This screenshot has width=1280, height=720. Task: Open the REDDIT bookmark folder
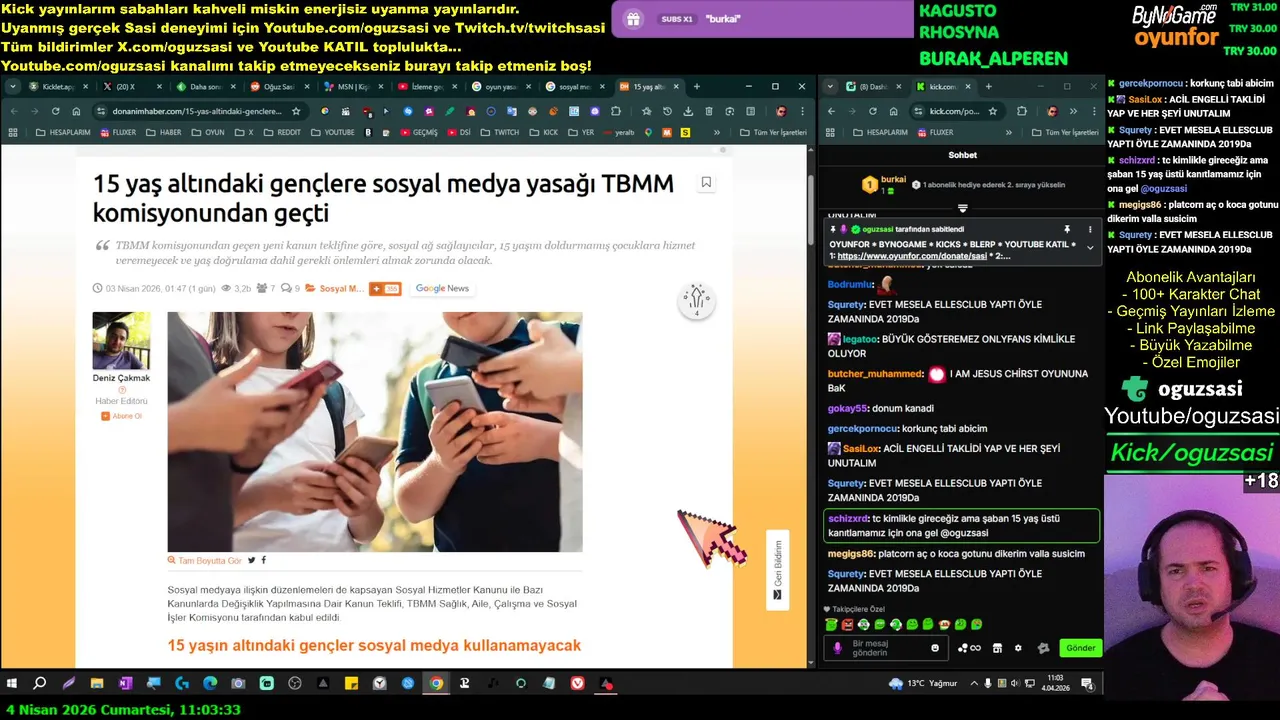(x=281, y=132)
